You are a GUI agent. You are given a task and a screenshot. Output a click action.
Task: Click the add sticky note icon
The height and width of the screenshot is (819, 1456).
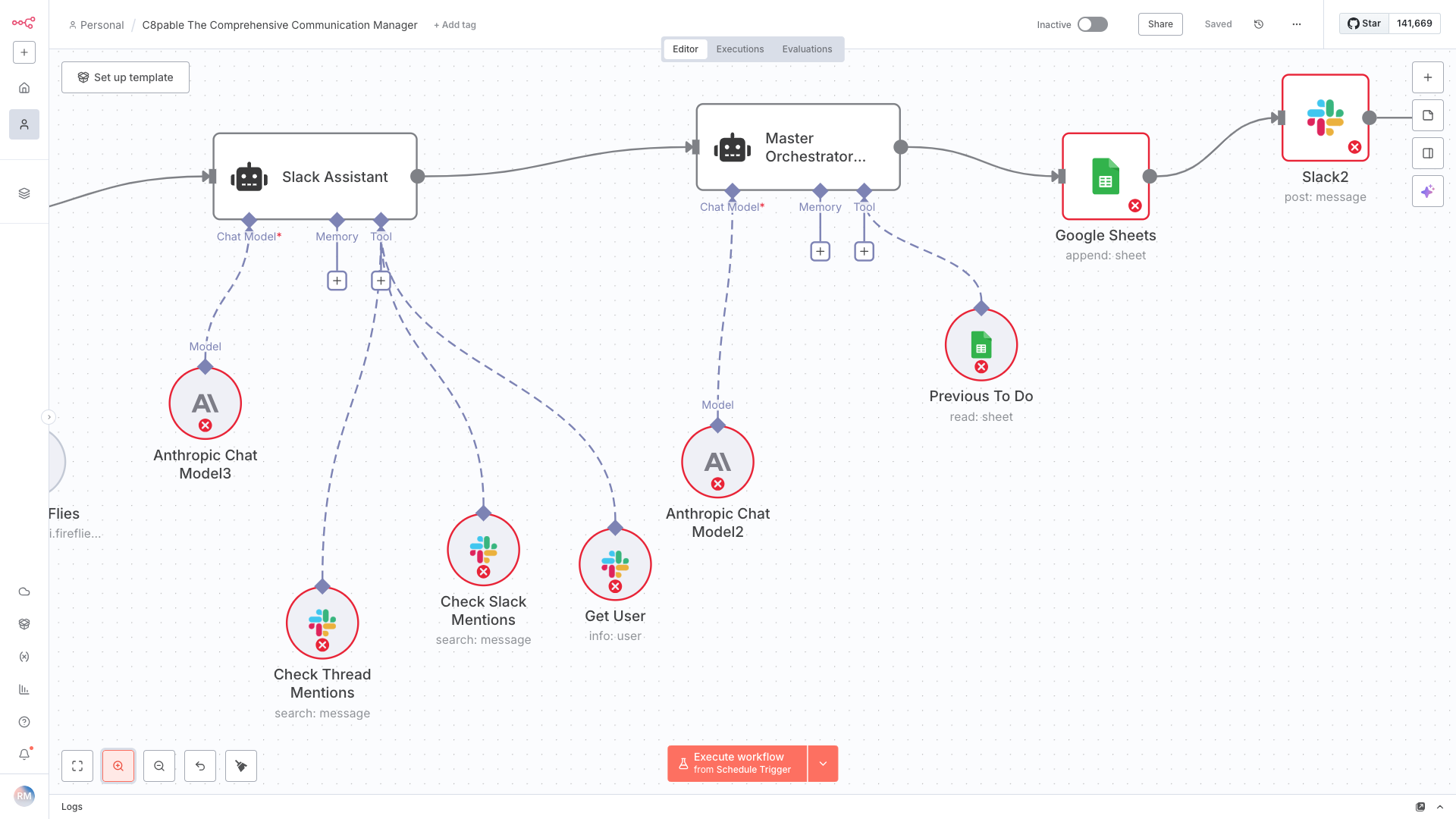(1428, 115)
